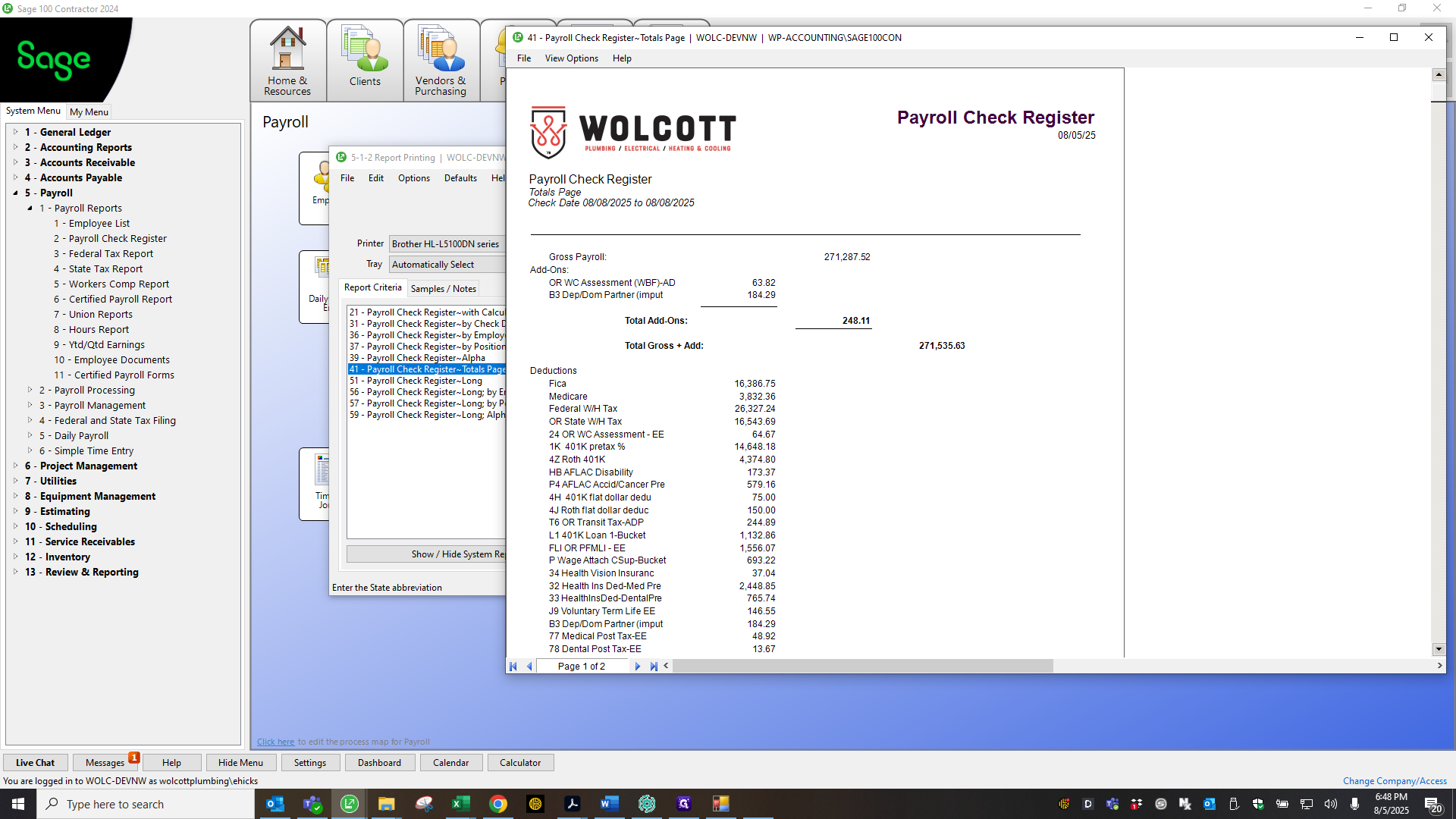Image resolution: width=1456 pixels, height=819 pixels.
Task: Open Vendors & Purchasing toolbar icon
Action: (441, 61)
